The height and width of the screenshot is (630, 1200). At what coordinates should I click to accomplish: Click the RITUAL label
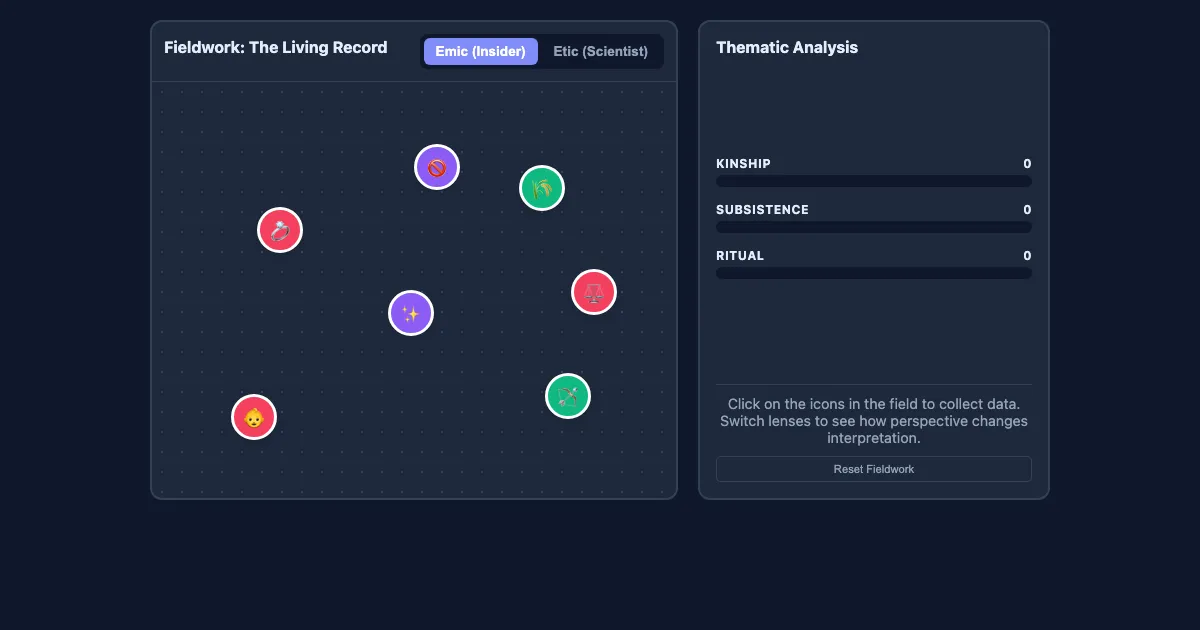[x=740, y=256]
